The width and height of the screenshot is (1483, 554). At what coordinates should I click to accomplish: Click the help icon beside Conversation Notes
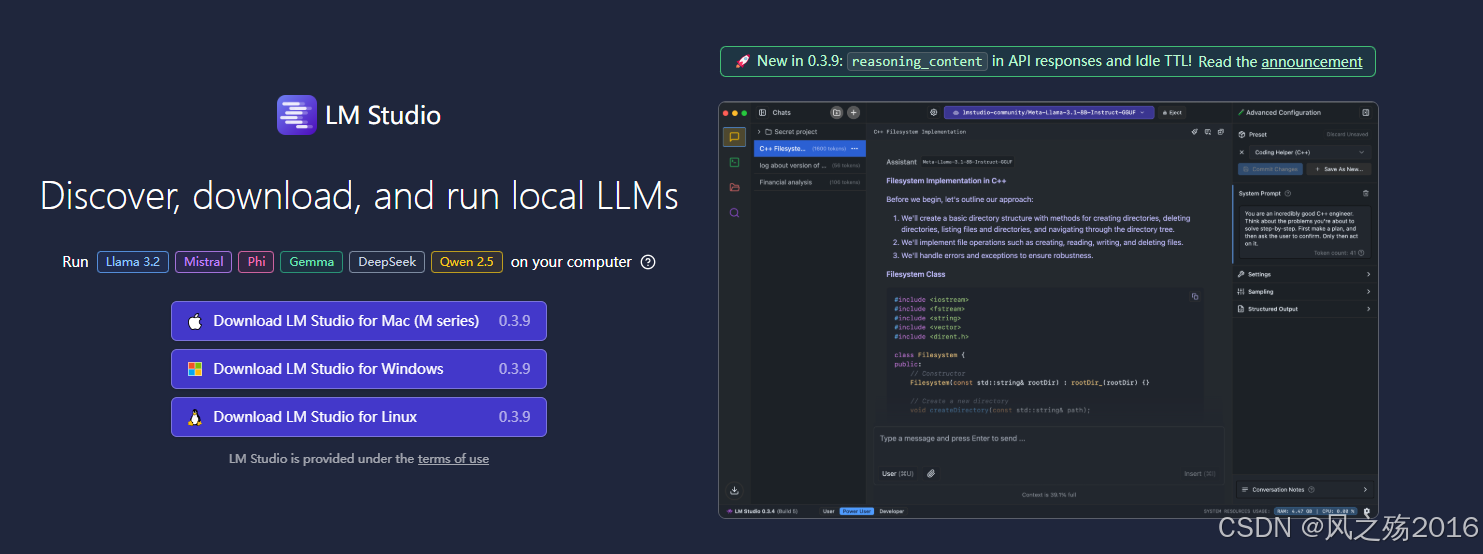[1311, 490]
